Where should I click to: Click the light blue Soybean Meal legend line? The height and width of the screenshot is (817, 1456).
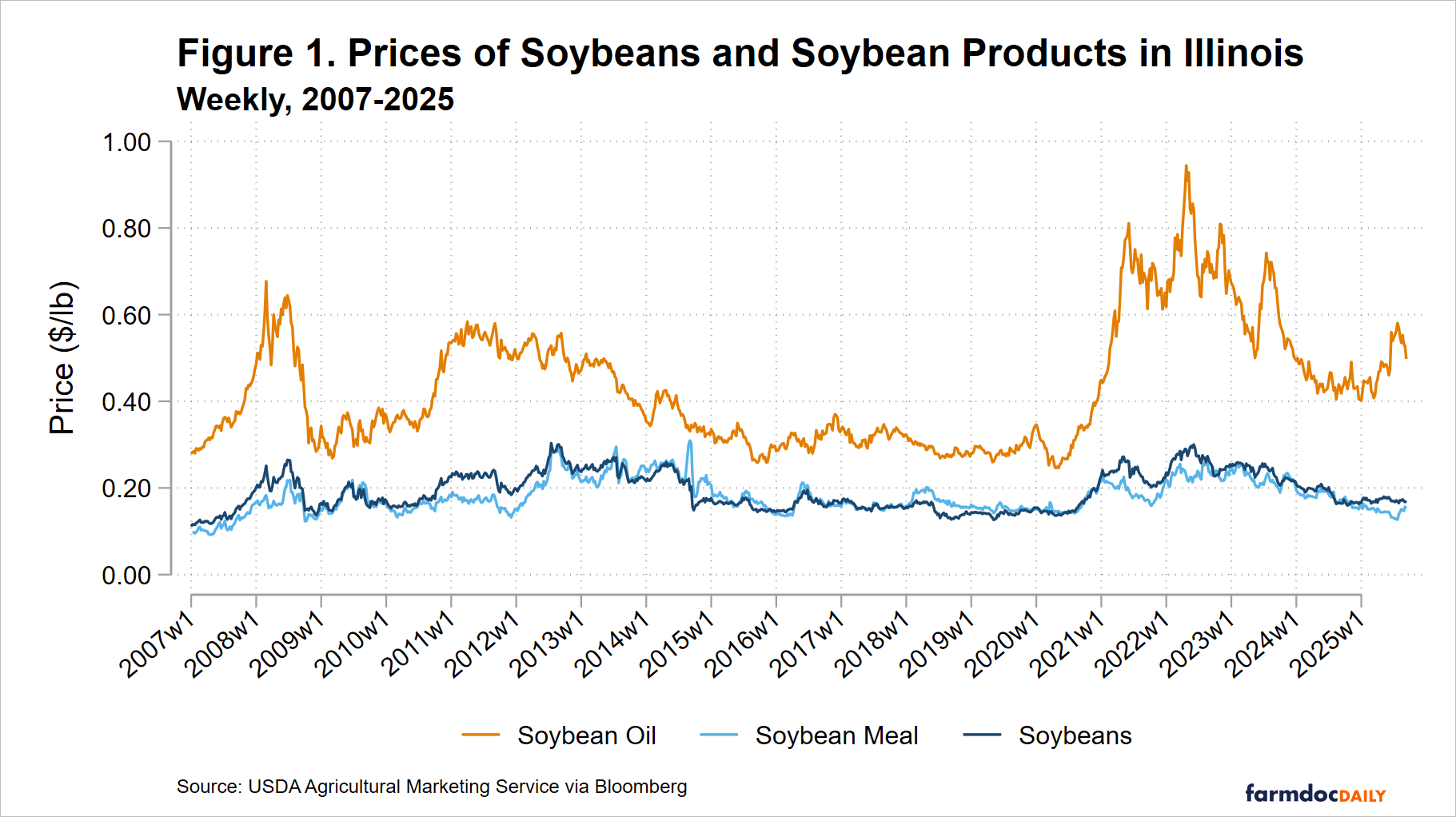[x=718, y=735]
